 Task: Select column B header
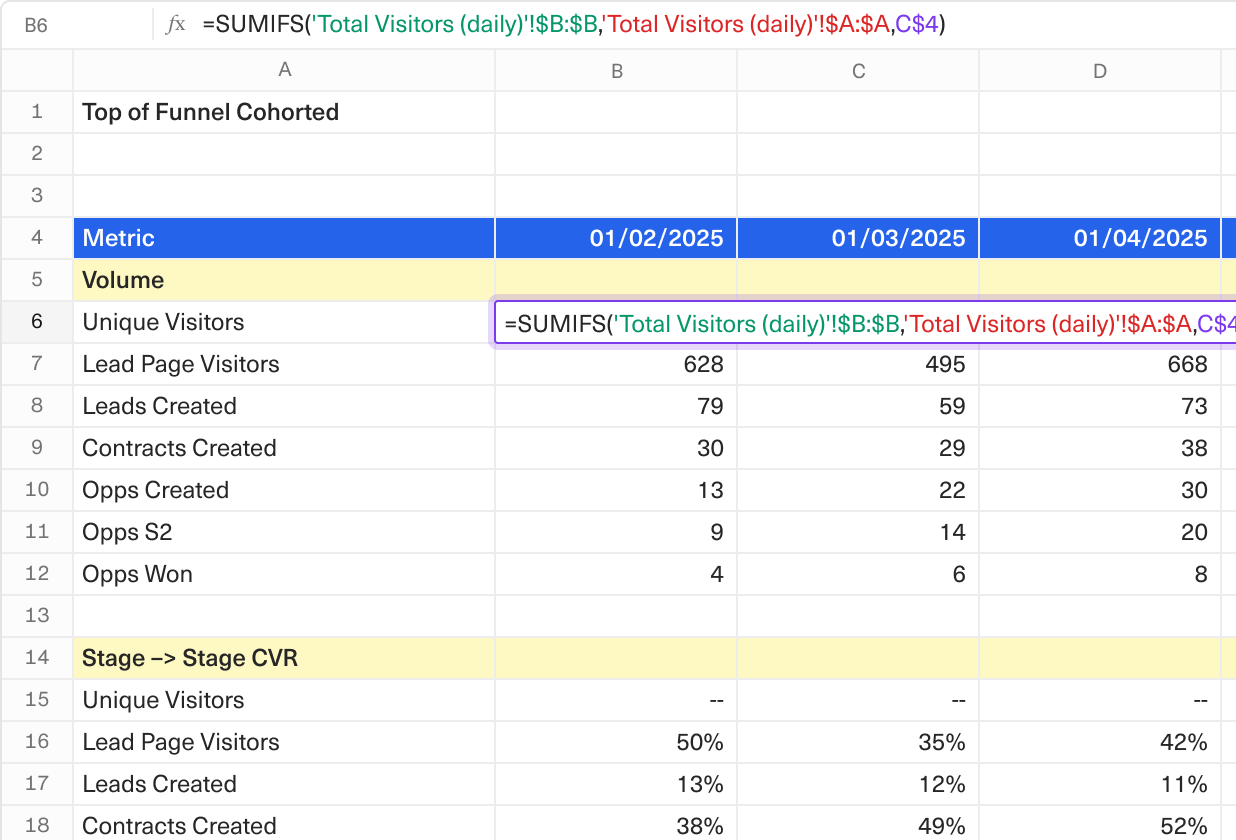(x=617, y=71)
